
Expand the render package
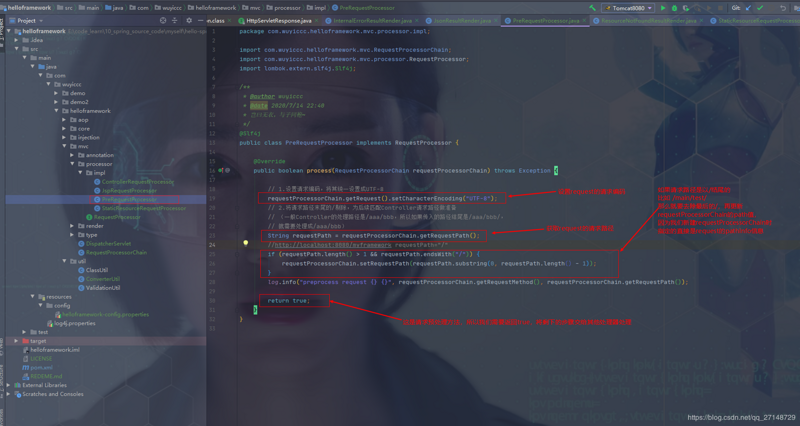click(72, 226)
